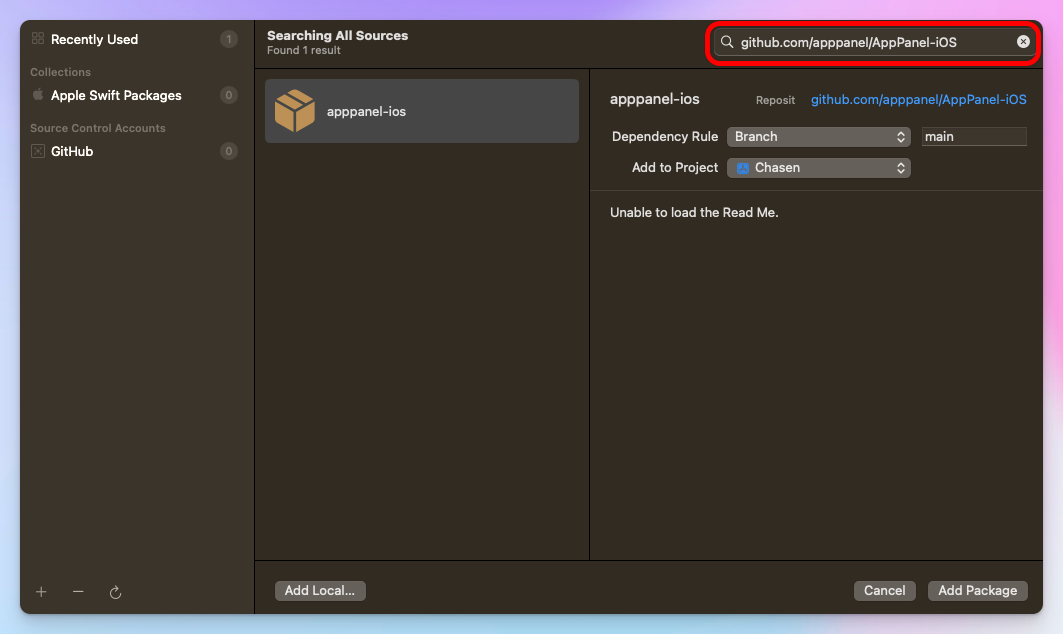Click the Cancel button
The image size is (1063, 634).
click(x=884, y=591)
